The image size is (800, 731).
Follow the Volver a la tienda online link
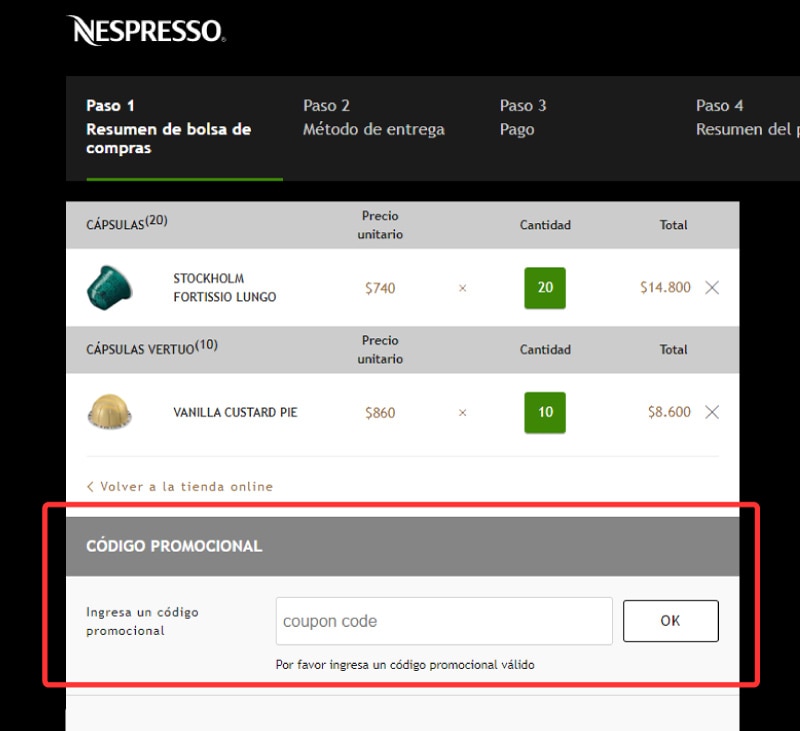180,486
